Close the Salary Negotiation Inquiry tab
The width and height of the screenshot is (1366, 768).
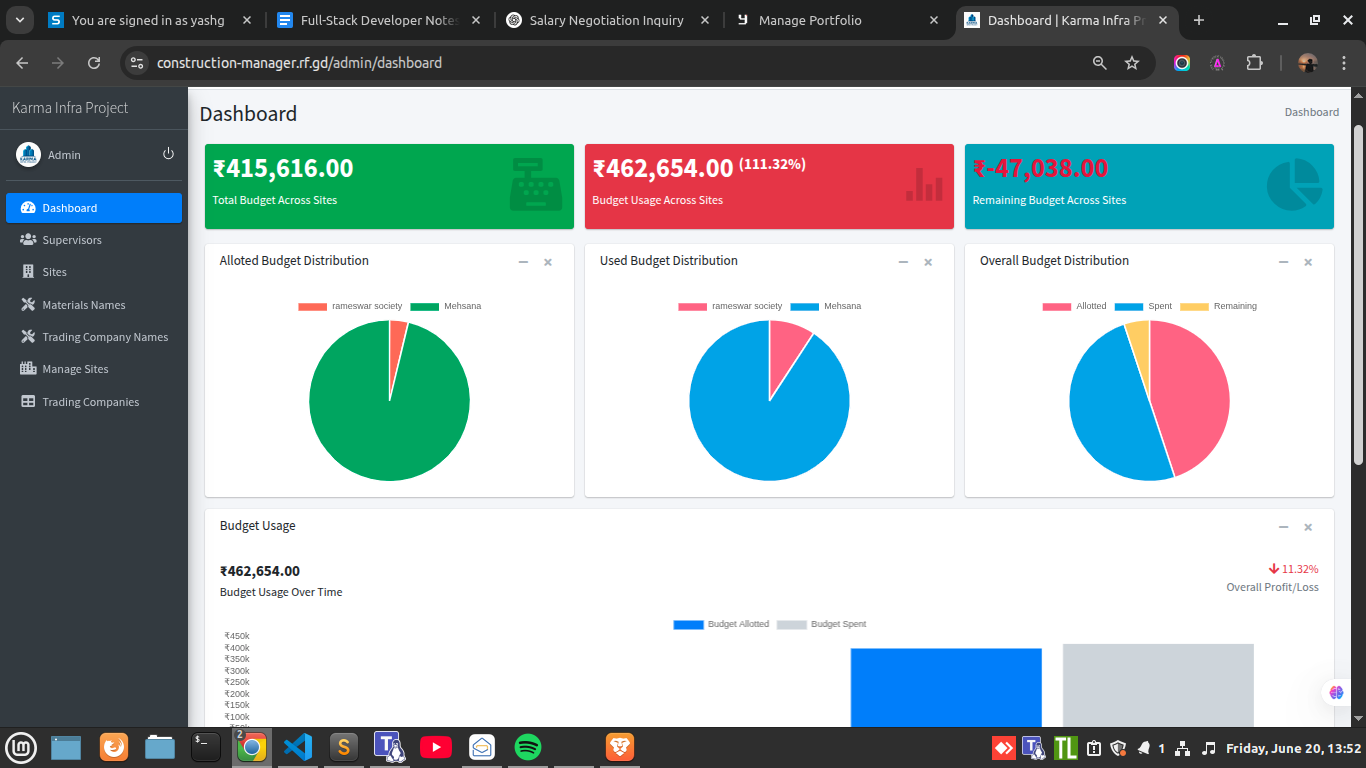(x=706, y=20)
